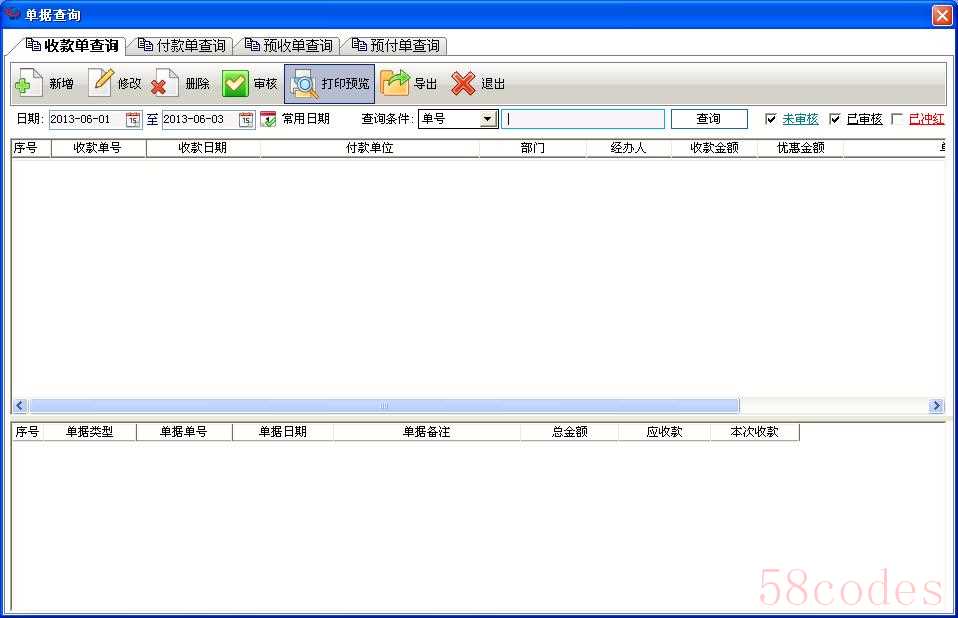Click the 查询 search button
The width and height of the screenshot is (958, 618).
pyautogui.click(x=708, y=119)
